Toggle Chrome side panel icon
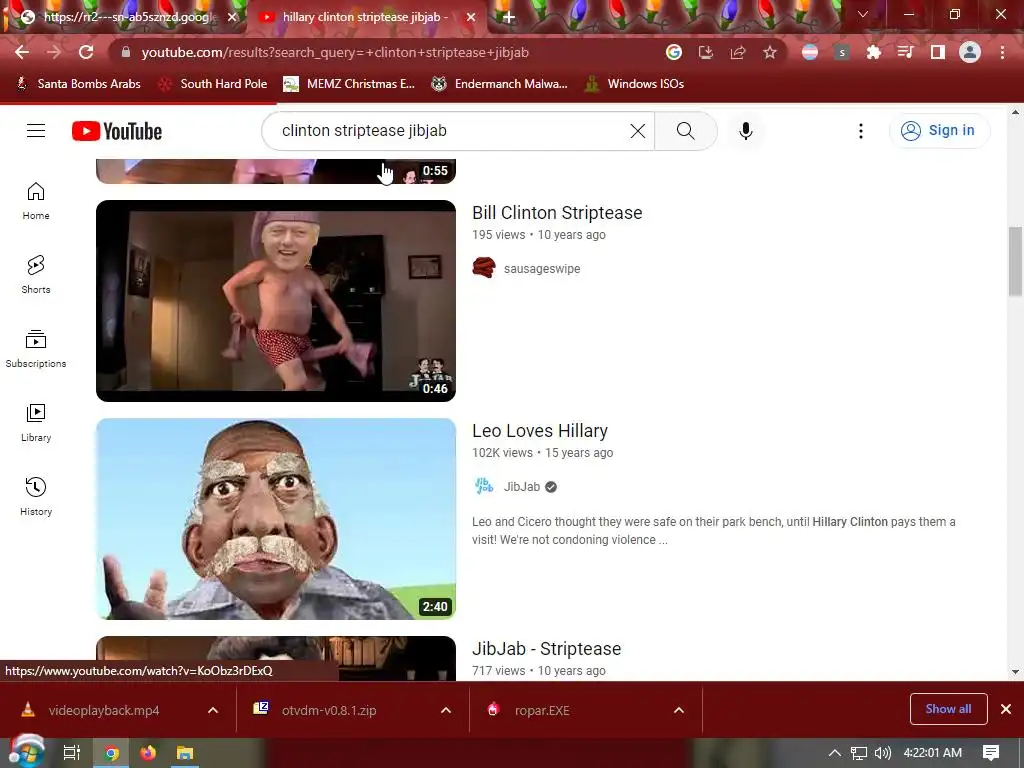This screenshot has height=768, width=1024. (938, 52)
